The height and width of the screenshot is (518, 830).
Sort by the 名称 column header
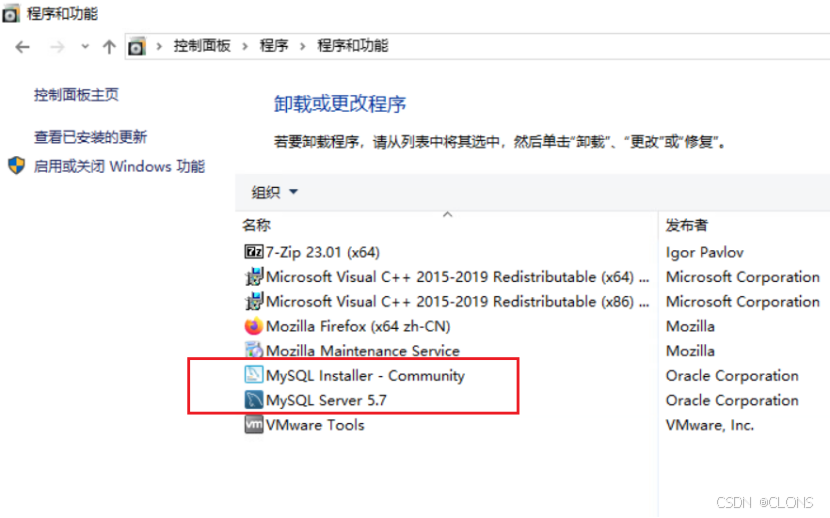[257, 225]
